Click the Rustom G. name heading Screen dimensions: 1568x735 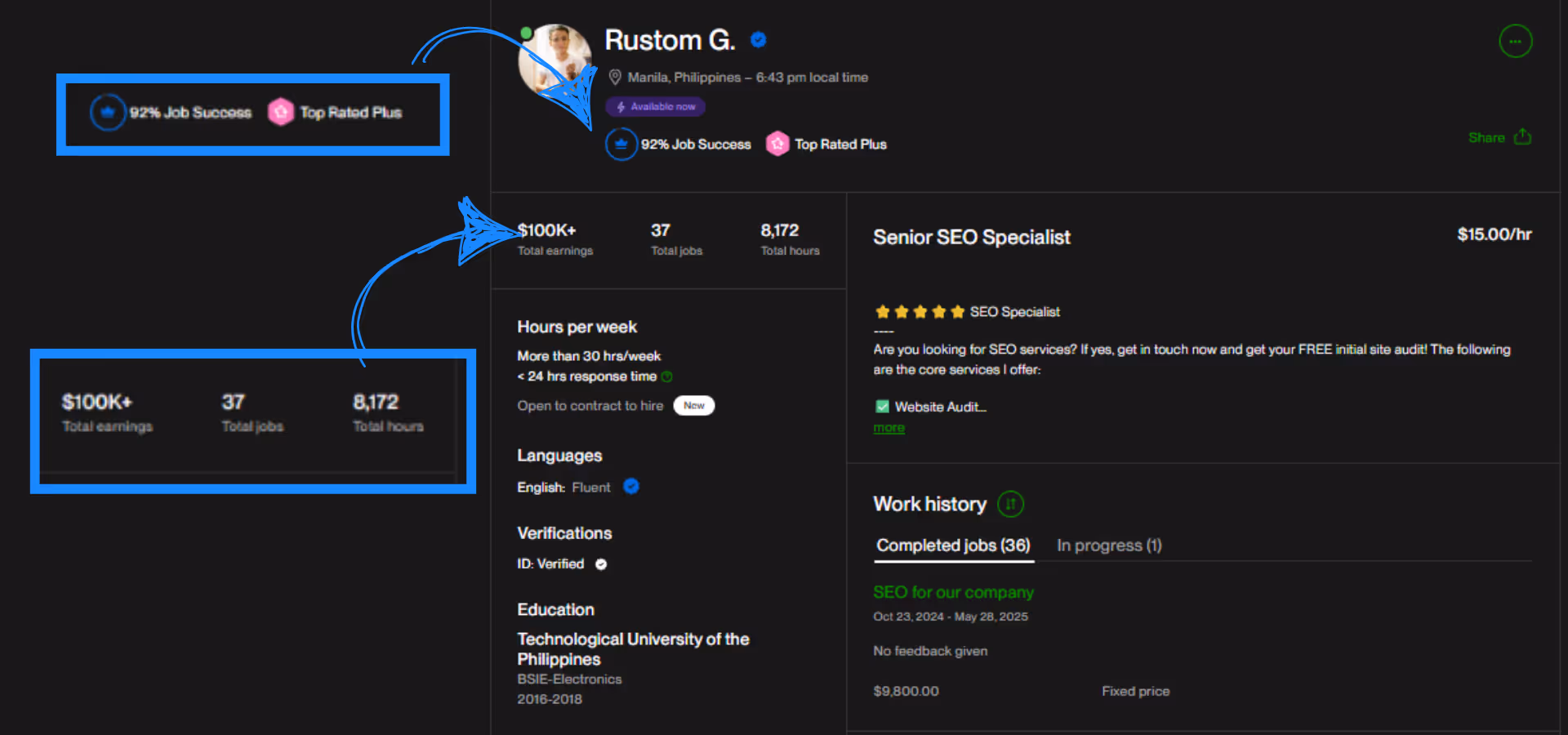tap(670, 40)
